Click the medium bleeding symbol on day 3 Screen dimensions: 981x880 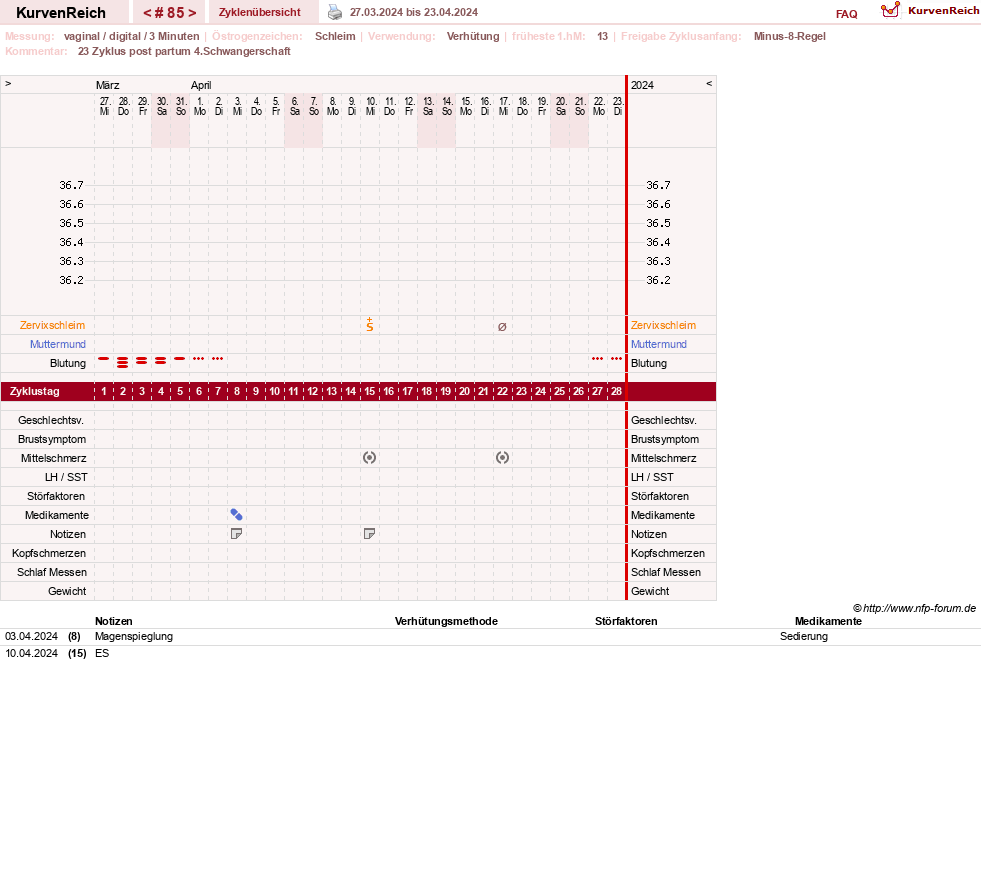pos(141,361)
